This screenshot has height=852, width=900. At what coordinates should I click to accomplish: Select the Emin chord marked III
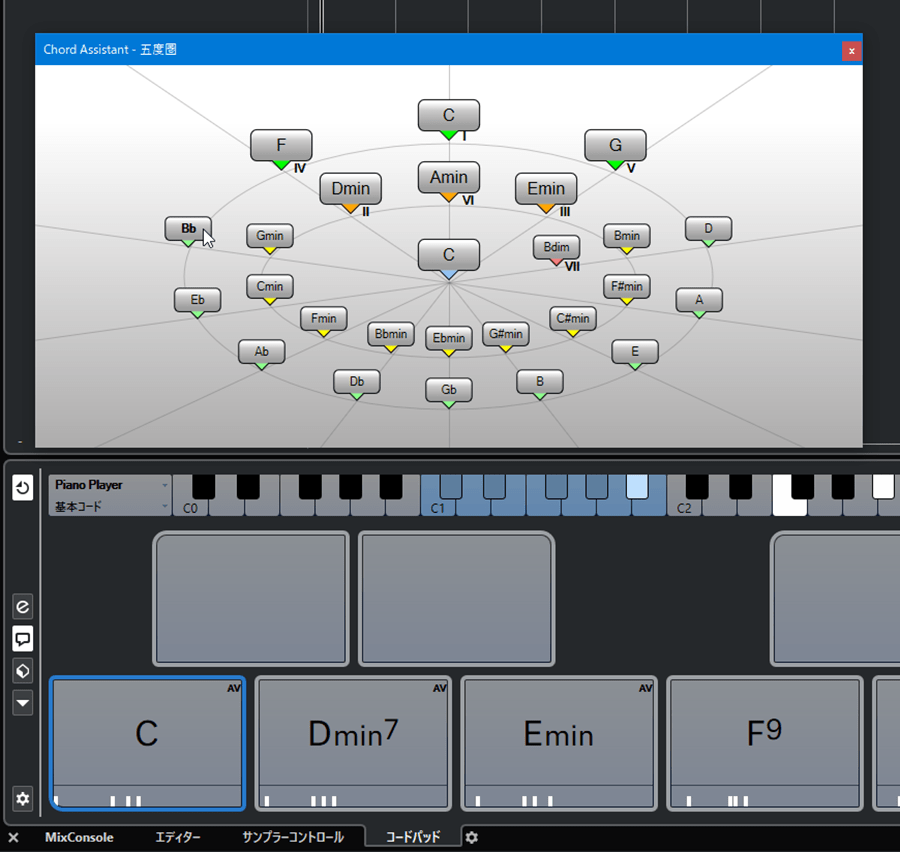(x=546, y=188)
